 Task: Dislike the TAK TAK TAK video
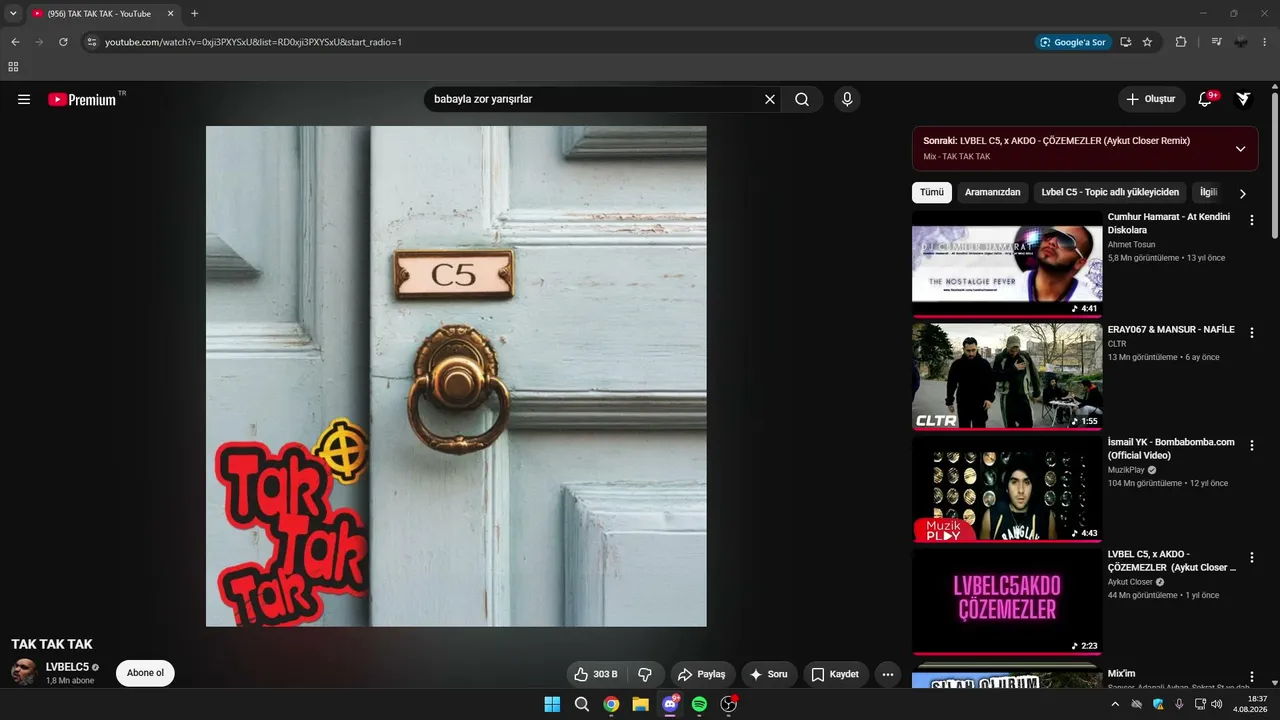645,674
